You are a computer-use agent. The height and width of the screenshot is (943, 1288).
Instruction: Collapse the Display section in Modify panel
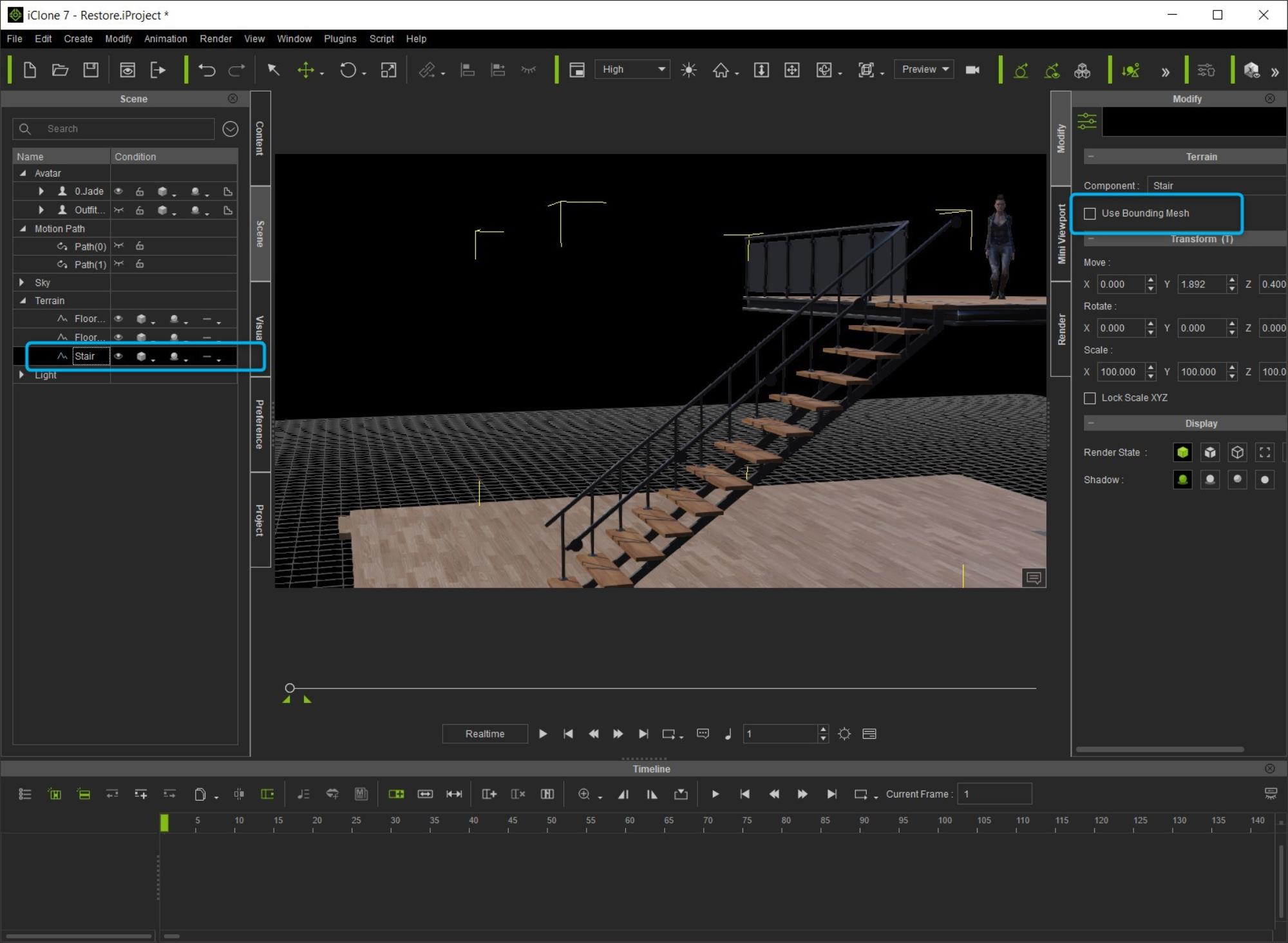coord(1091,423)
